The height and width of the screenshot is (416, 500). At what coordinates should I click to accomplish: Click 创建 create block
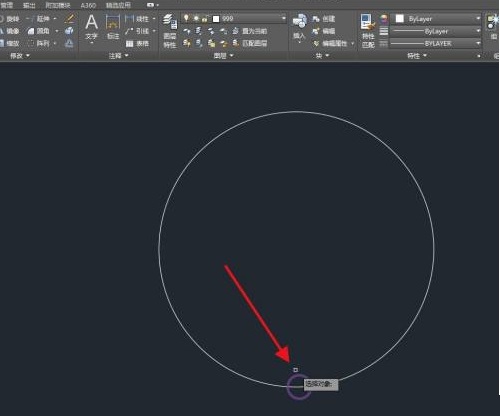[324, 19]
